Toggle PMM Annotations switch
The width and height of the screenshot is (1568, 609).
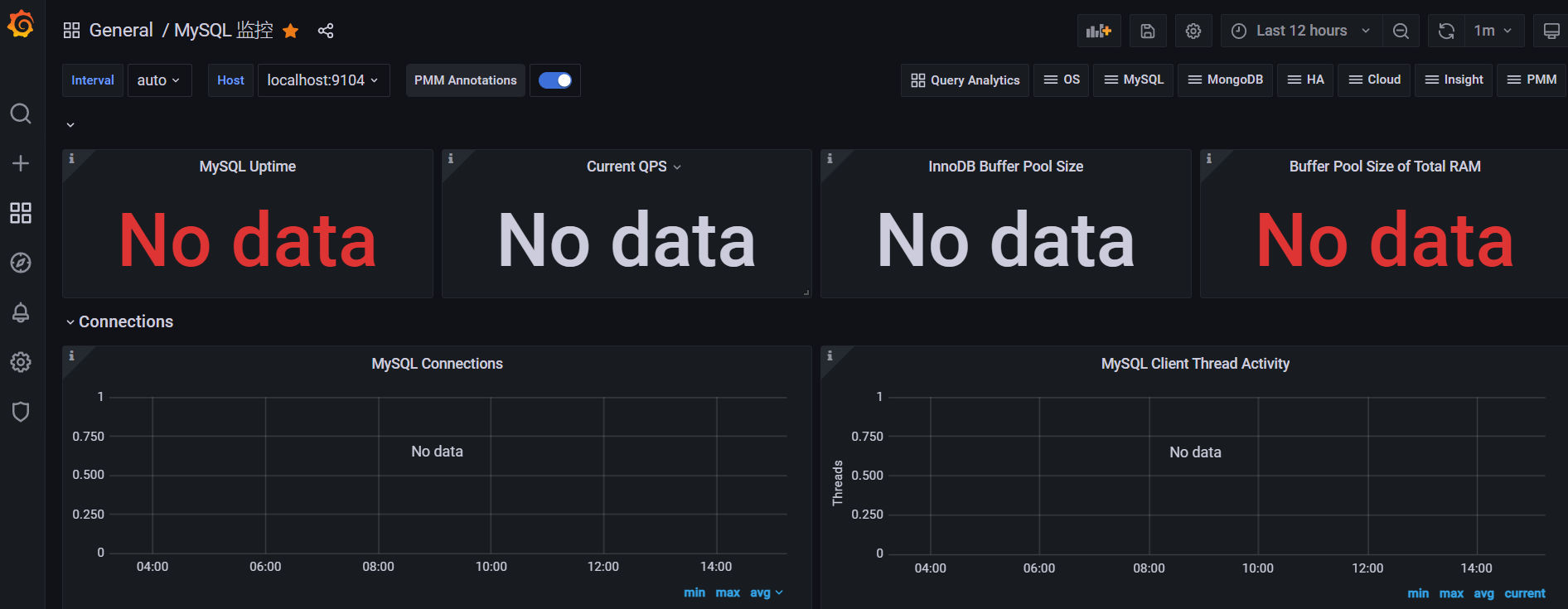555,80
